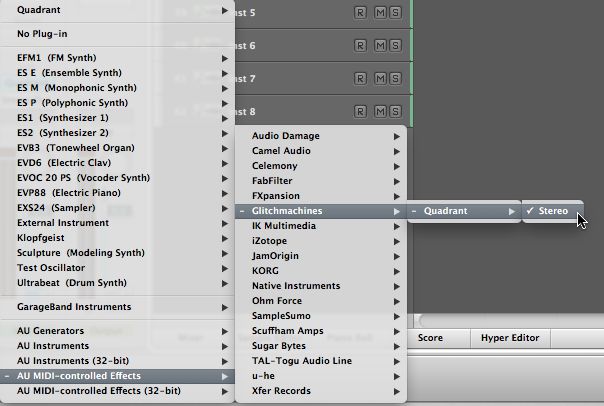
Task: Select AU MIDI-controlled Effects entry
Action: 117,376
